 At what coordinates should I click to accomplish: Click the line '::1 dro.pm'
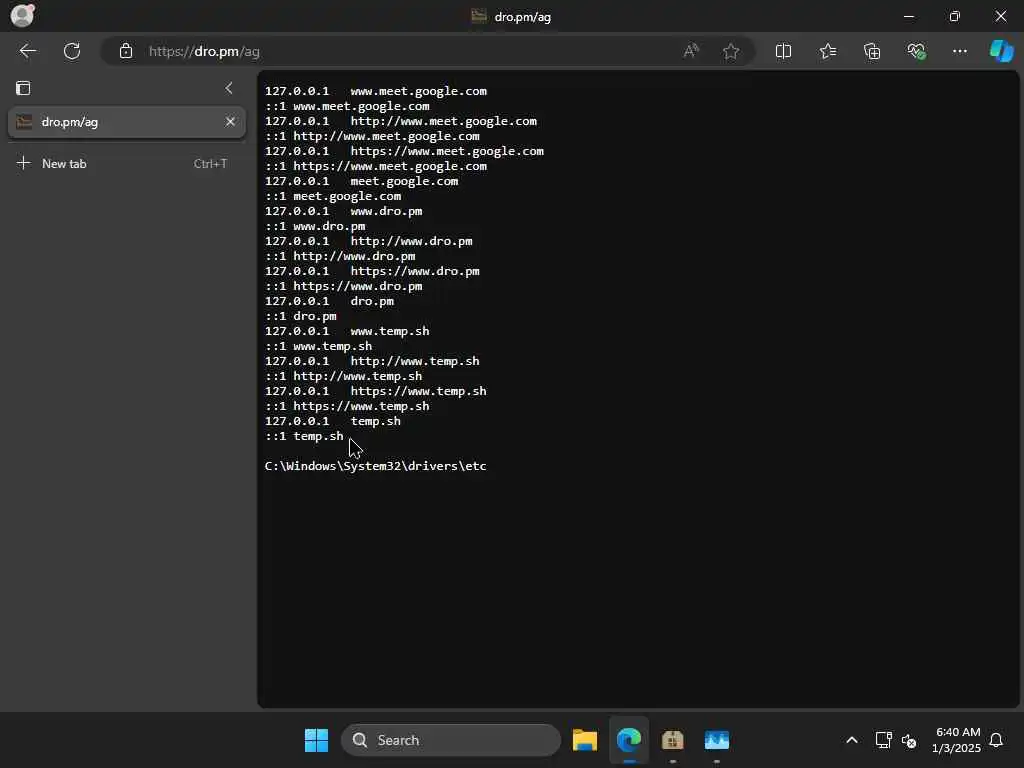(300, 316)
